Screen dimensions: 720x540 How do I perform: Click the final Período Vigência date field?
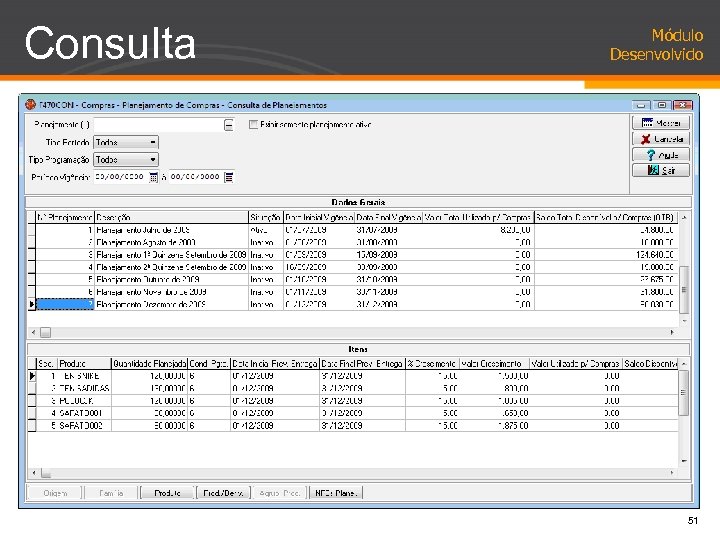pyautogui.click(x=196, y=177)
